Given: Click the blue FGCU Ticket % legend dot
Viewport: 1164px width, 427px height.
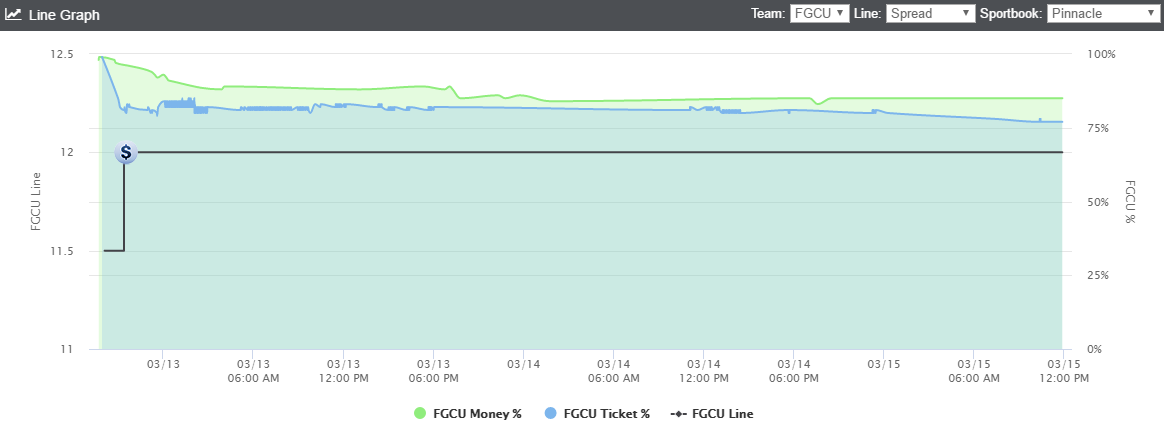Looking at the screenshot, I should [x=550, y=414].
